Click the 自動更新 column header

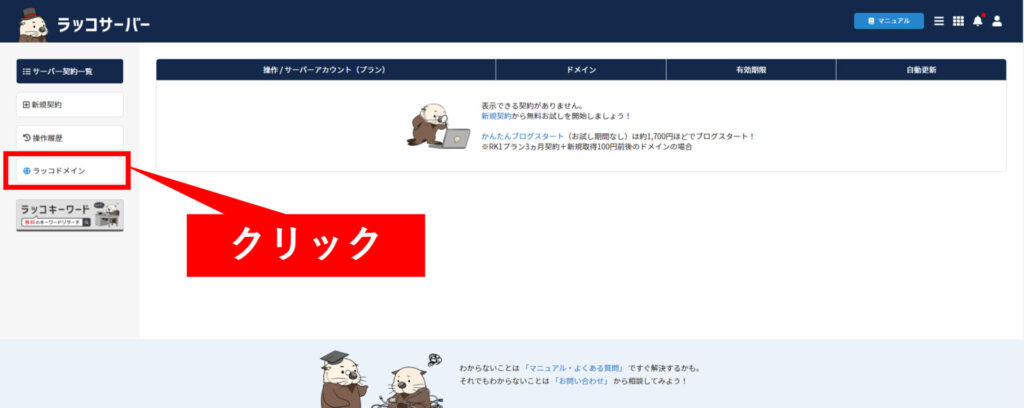[x=921, y=70]
